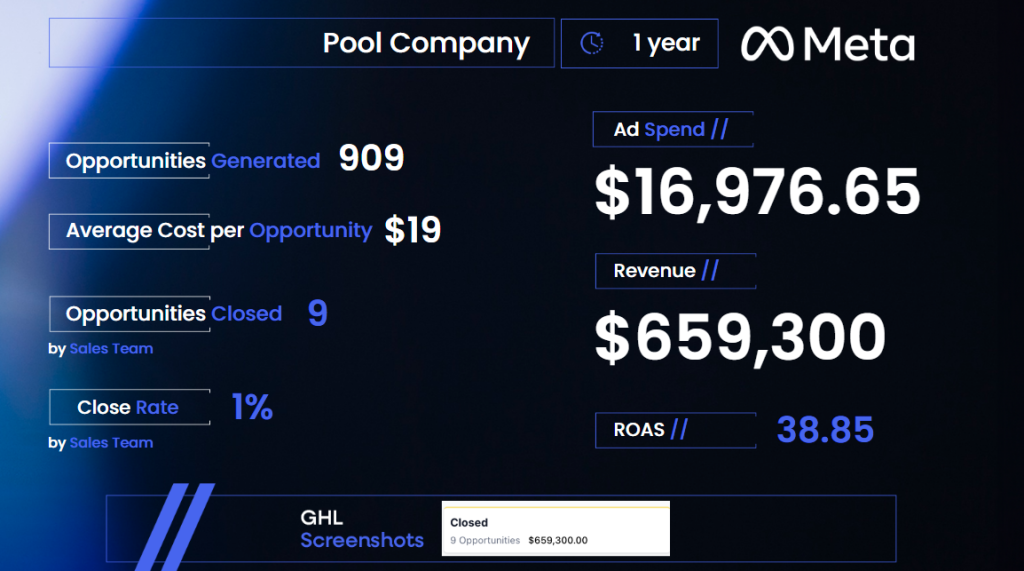Click the large blue double-slash graphic at bottom

click(174, 526)
